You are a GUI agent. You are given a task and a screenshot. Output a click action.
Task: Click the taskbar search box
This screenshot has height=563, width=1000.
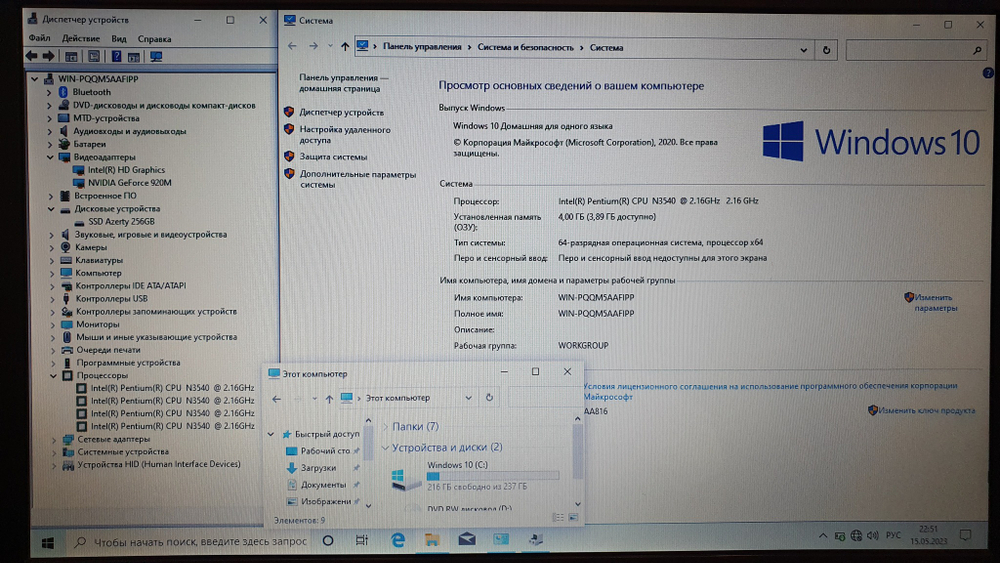(190, 541)
